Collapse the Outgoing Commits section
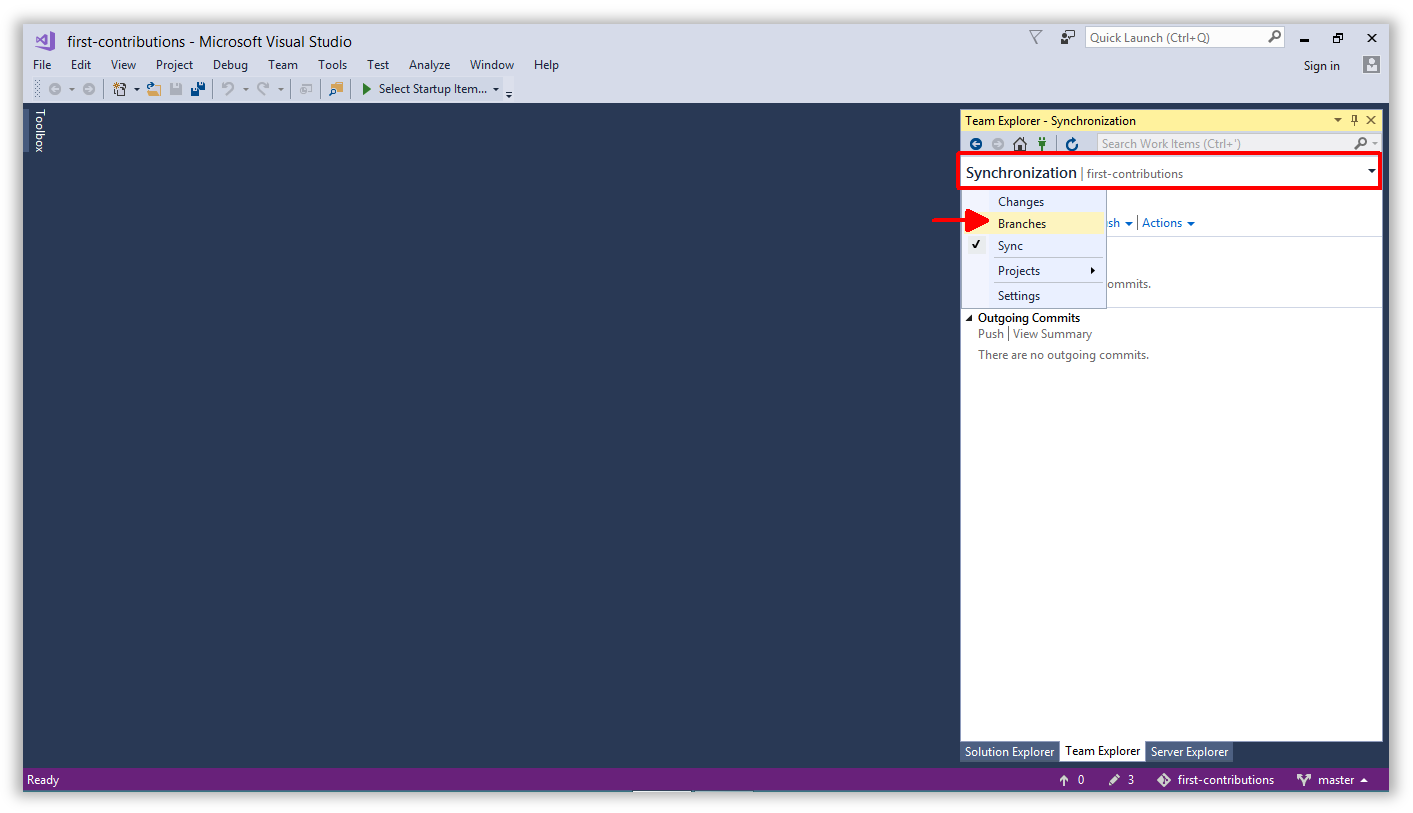The image size is (1413, 813). point(969,318)
